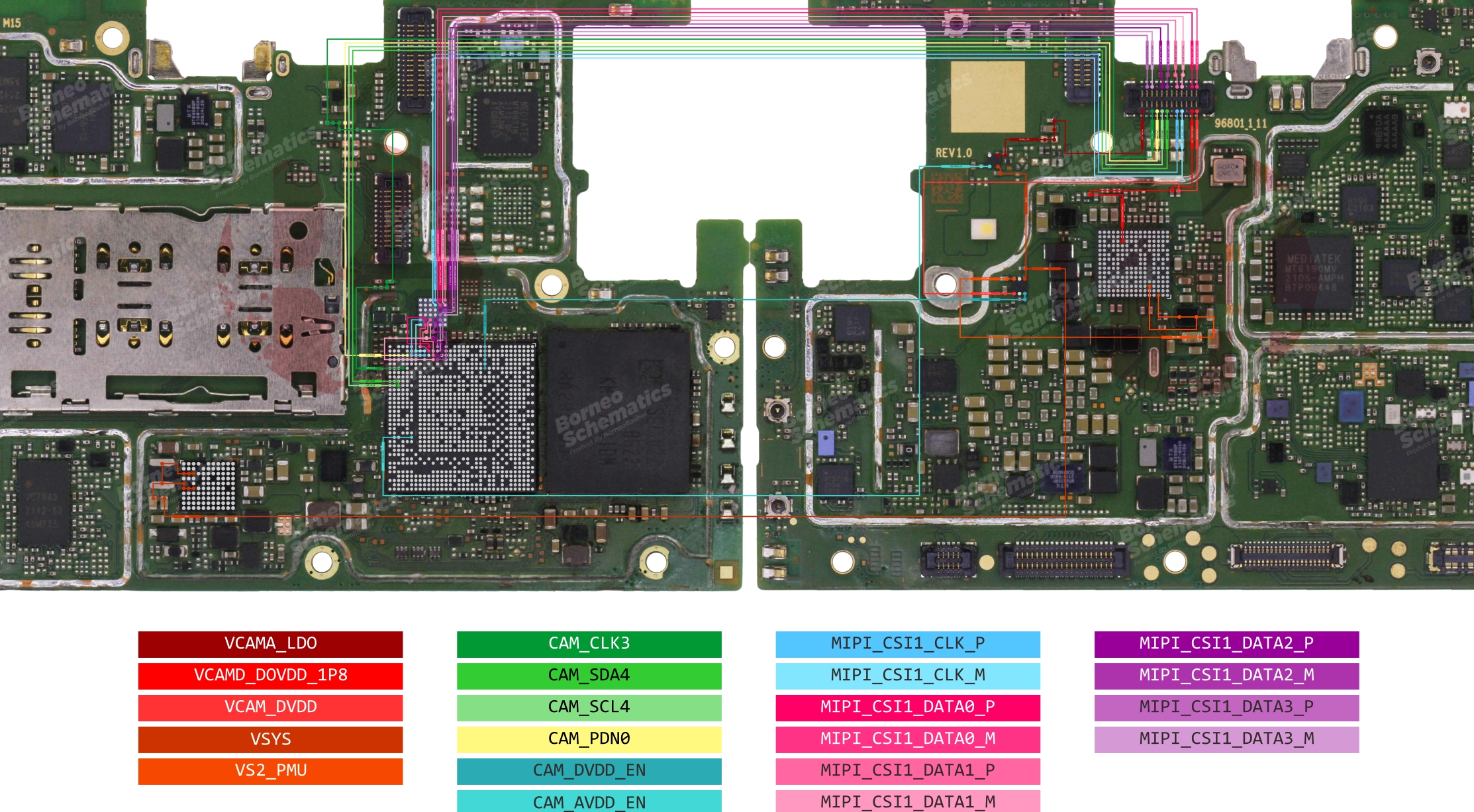Image resolution: width=1474 pixels, height=812 pixels.
Task: Select the MIPI_CSI1_CLK_P blue legend bar
Action: (908, 644)
